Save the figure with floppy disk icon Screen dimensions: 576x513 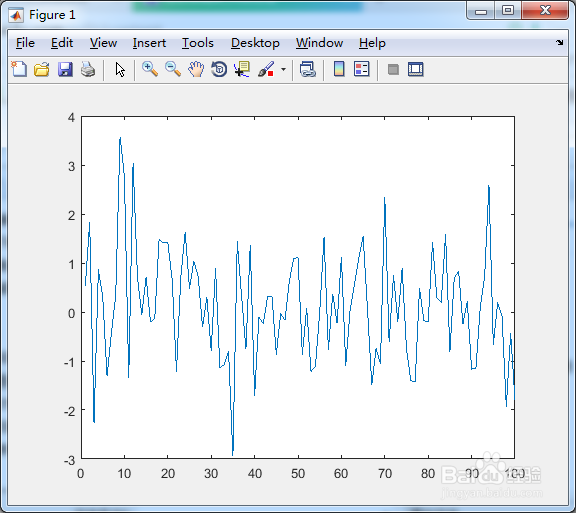tap(65, 69)
